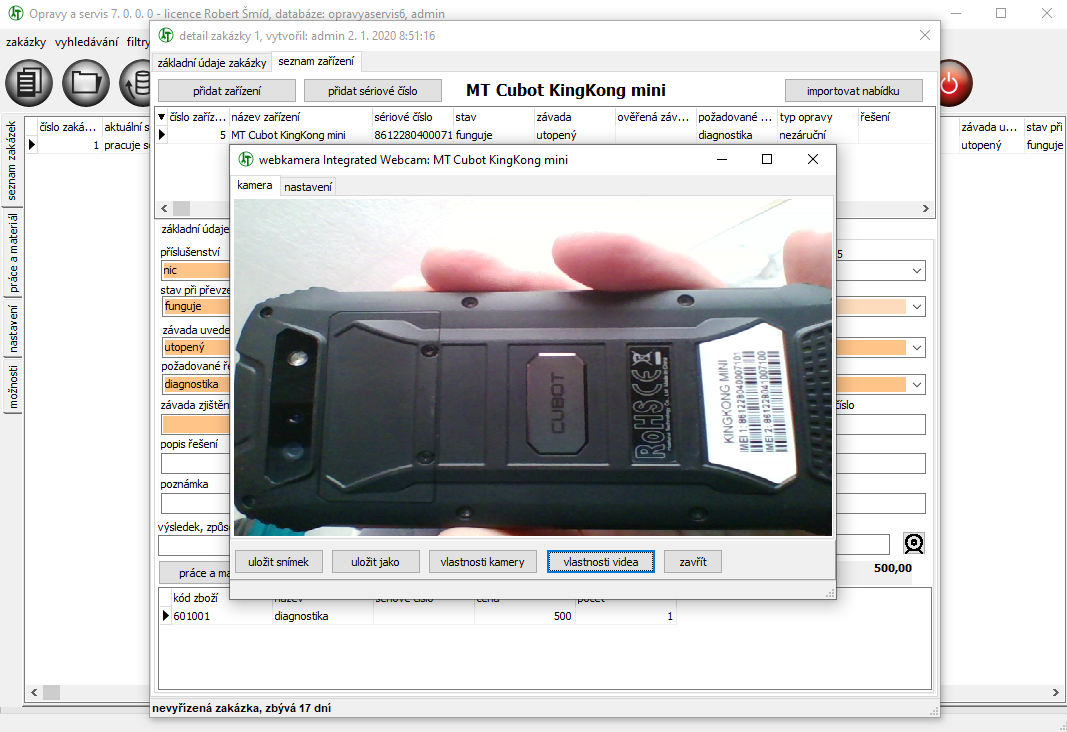
Task: Open the vyhledávání menu
Action: tap(86, 42)
